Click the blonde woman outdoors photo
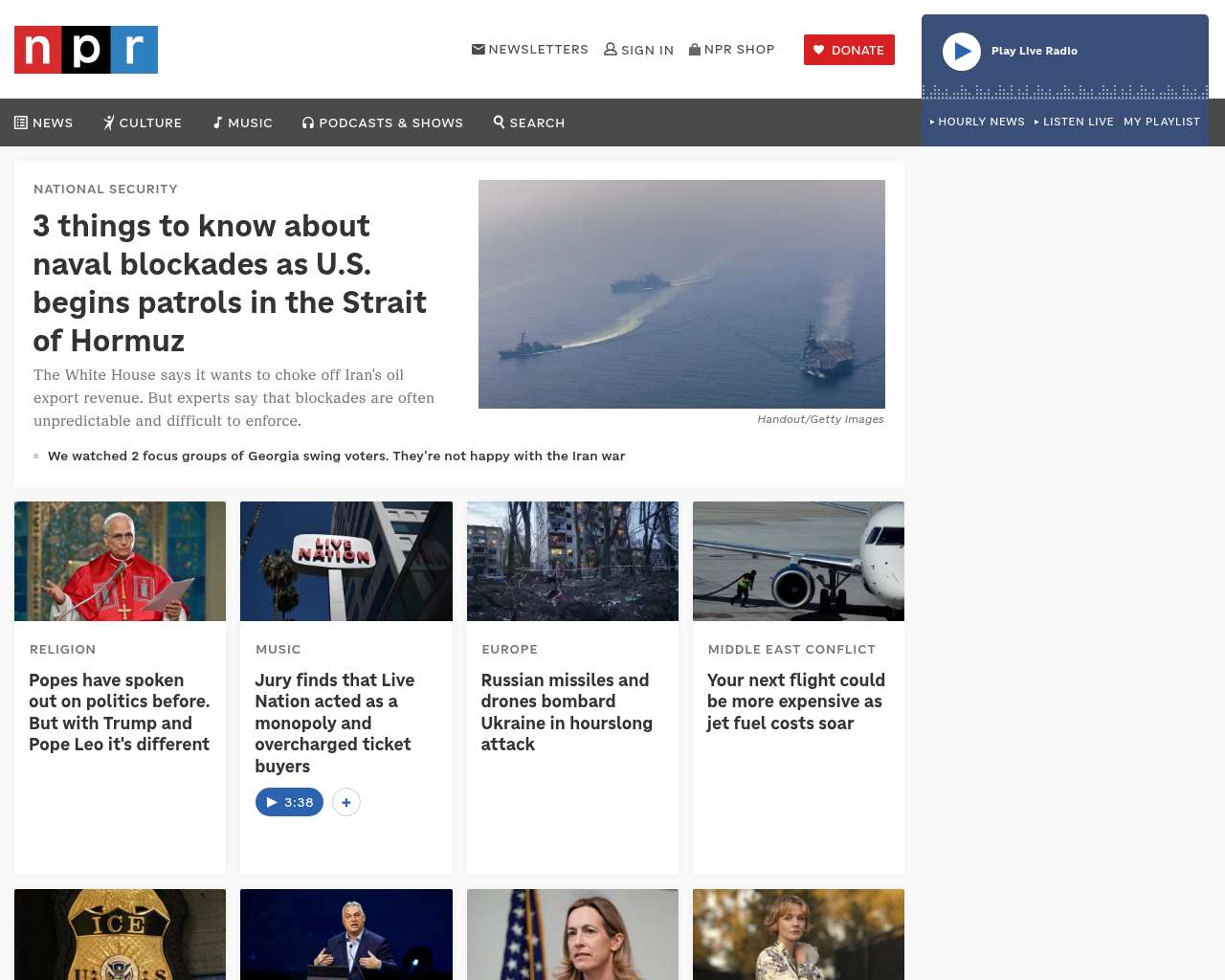The width and height of the screenshot is (1225, 980). click(x=798, y=934)
